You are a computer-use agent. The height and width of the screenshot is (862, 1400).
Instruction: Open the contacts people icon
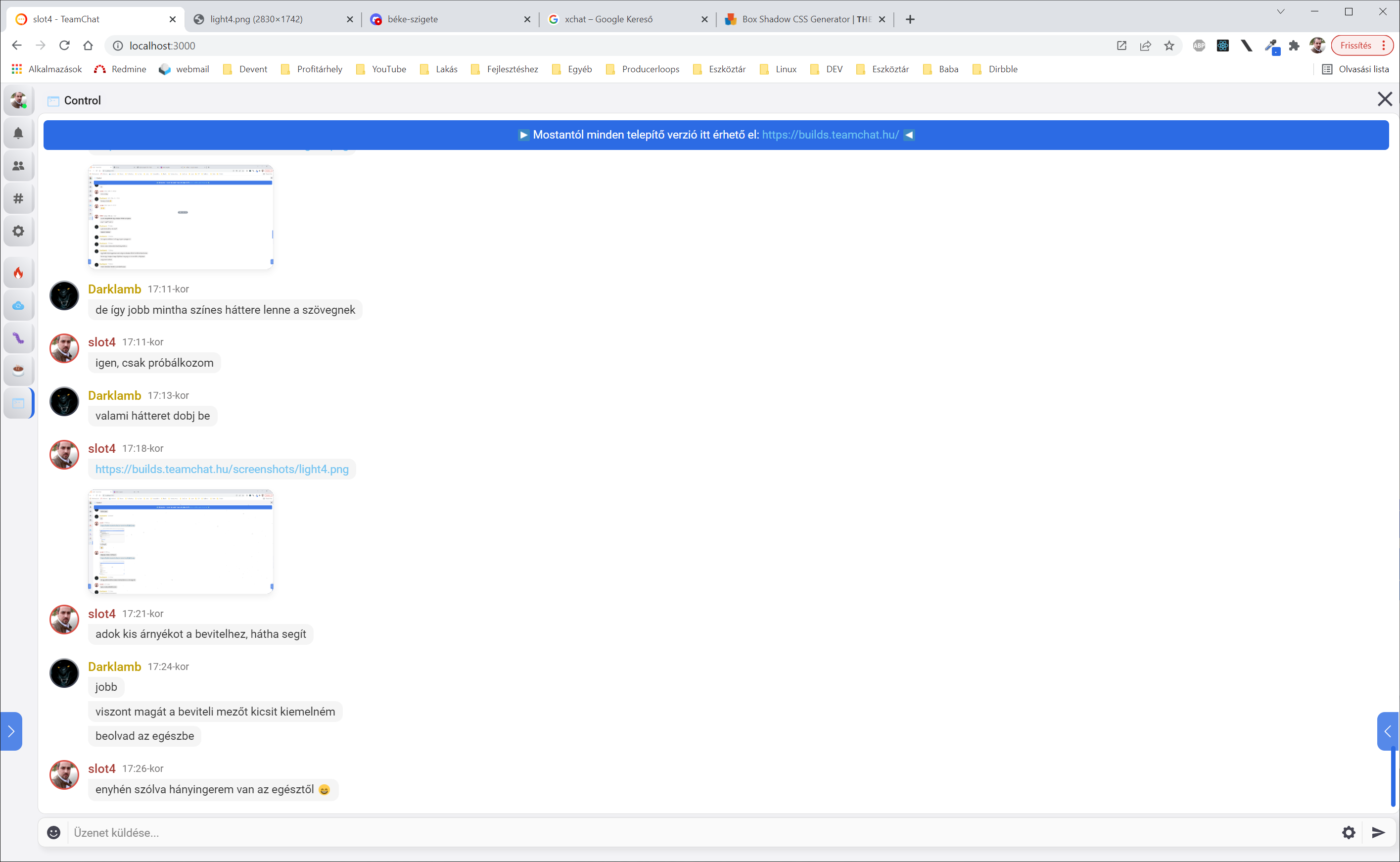(x=18, y=166)
